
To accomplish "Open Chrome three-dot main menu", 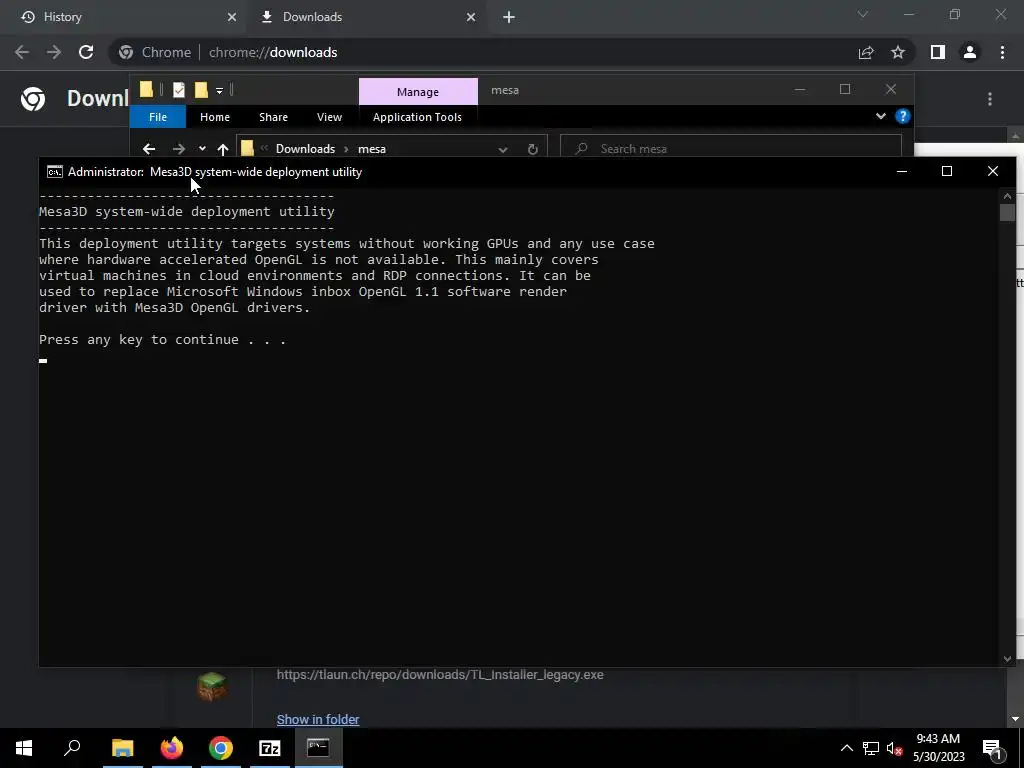I will pyautogui.click(x=1002, y=52).
